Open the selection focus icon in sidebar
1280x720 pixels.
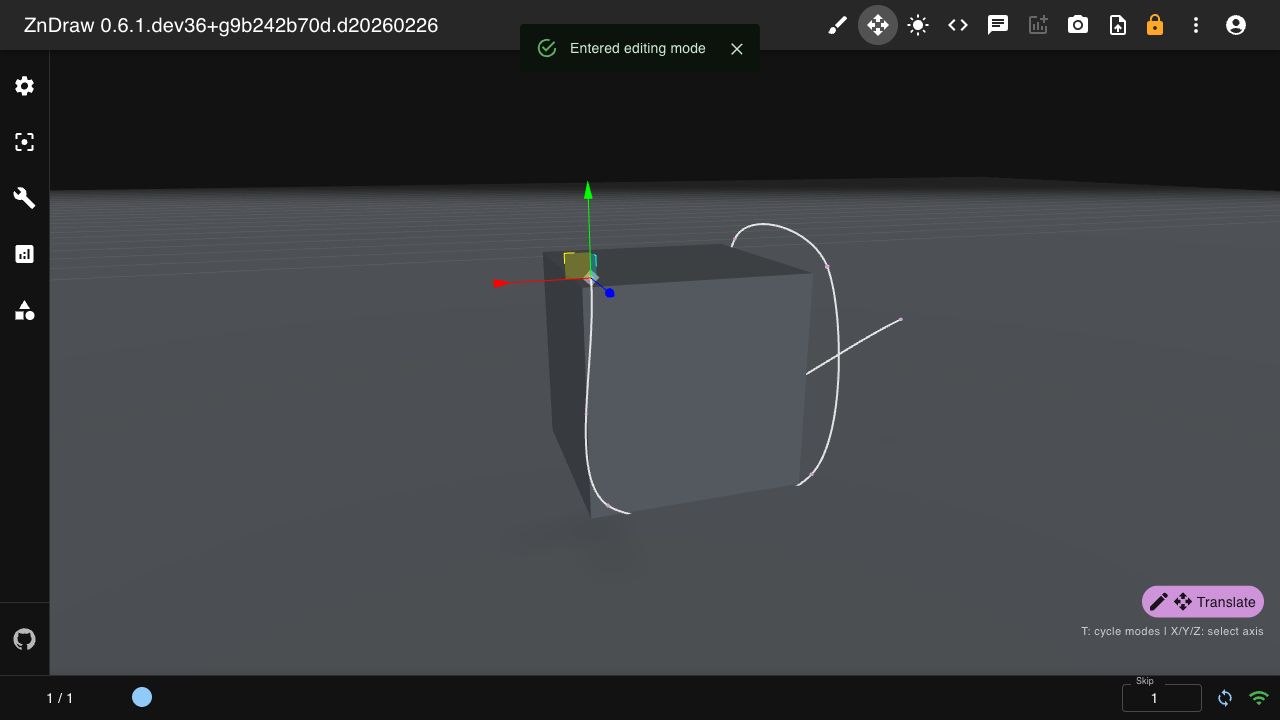click(x=25, y=142)
